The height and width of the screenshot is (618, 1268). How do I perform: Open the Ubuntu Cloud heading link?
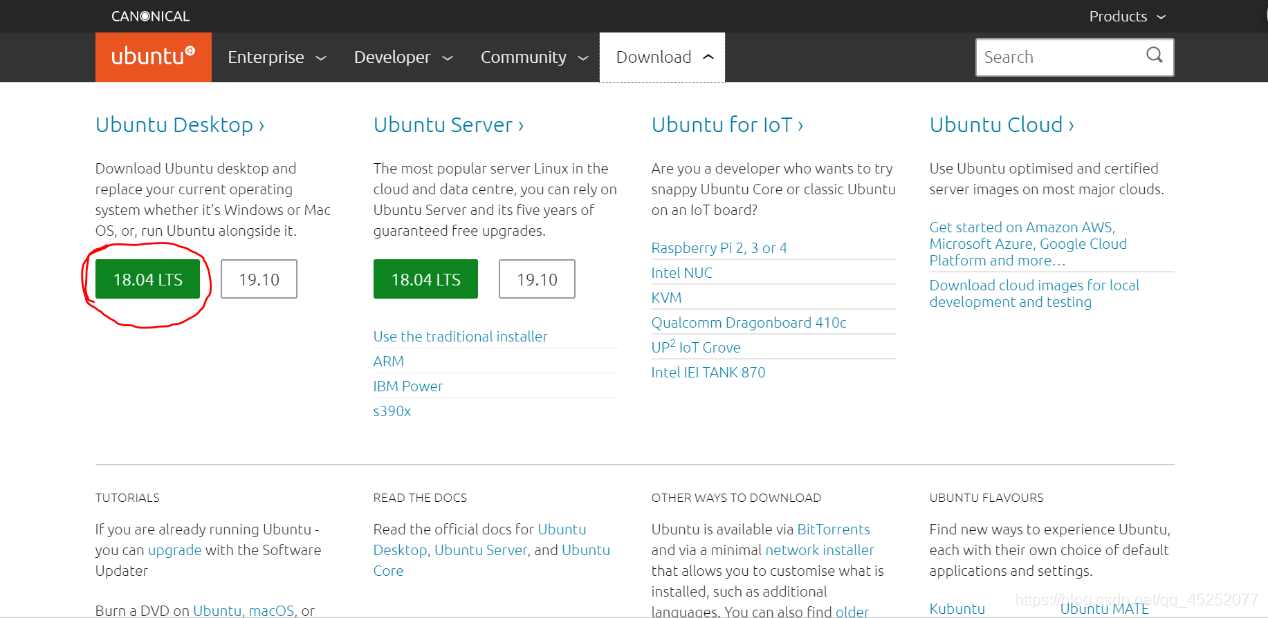coord(1002,125)
